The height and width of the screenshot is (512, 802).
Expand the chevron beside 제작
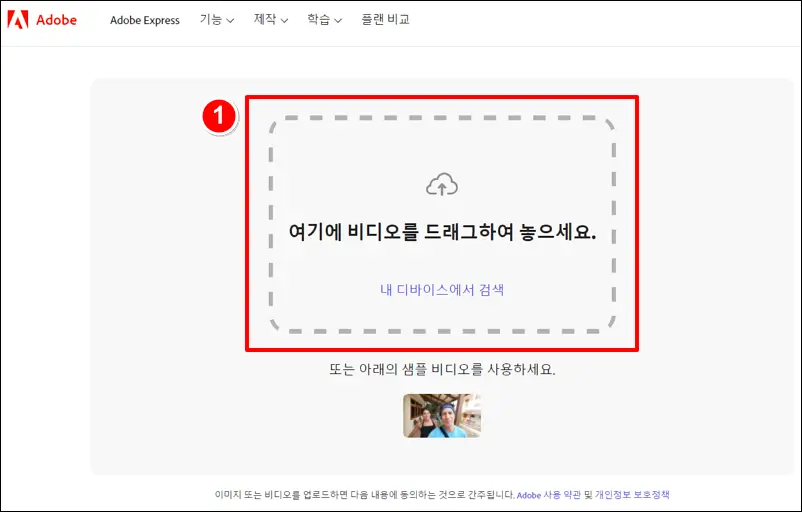285,21
